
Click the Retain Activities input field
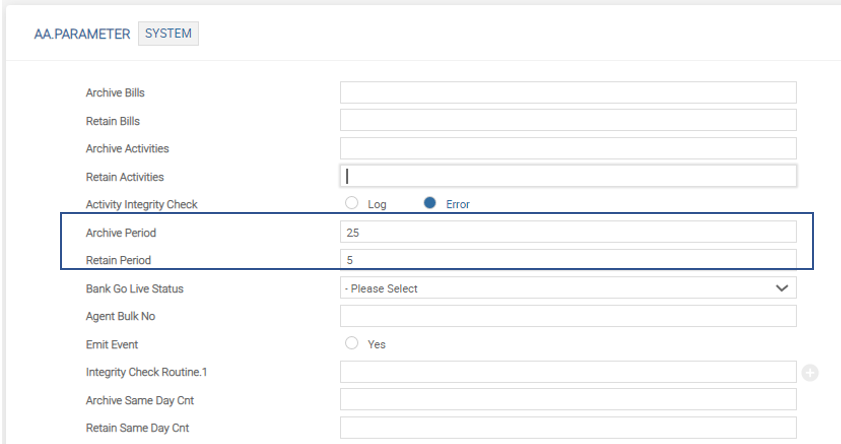pos(567,176)
